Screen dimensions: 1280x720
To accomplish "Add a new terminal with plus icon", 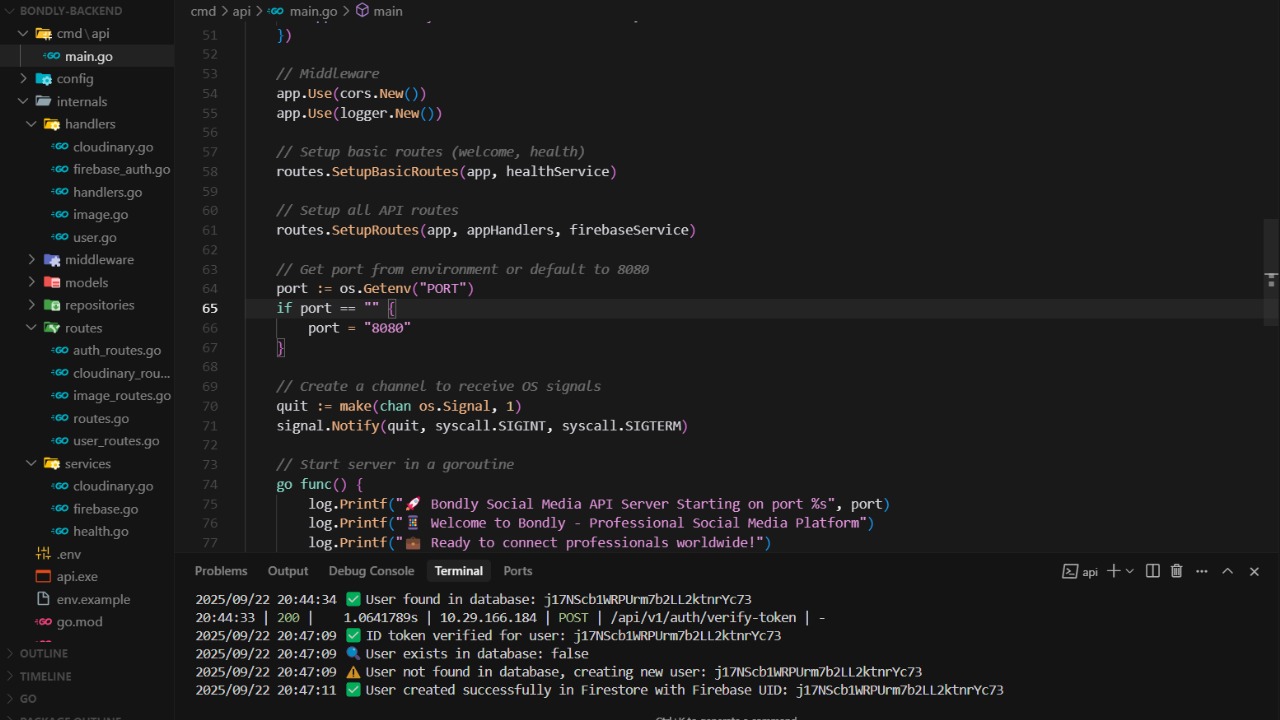I will tap(1113, 571).
